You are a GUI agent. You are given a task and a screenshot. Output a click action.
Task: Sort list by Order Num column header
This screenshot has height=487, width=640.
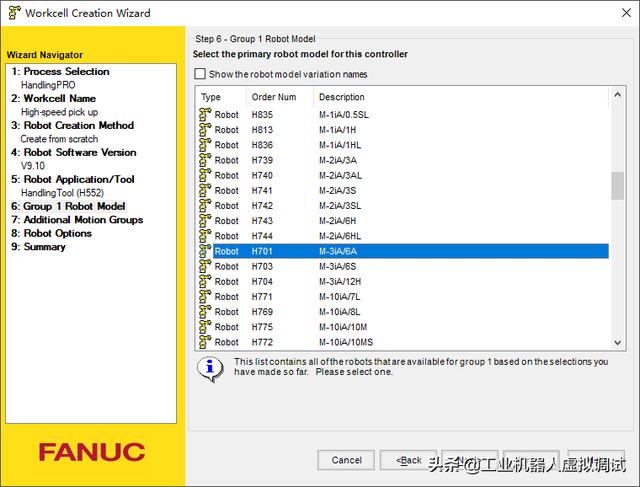[x=274, y=97]
